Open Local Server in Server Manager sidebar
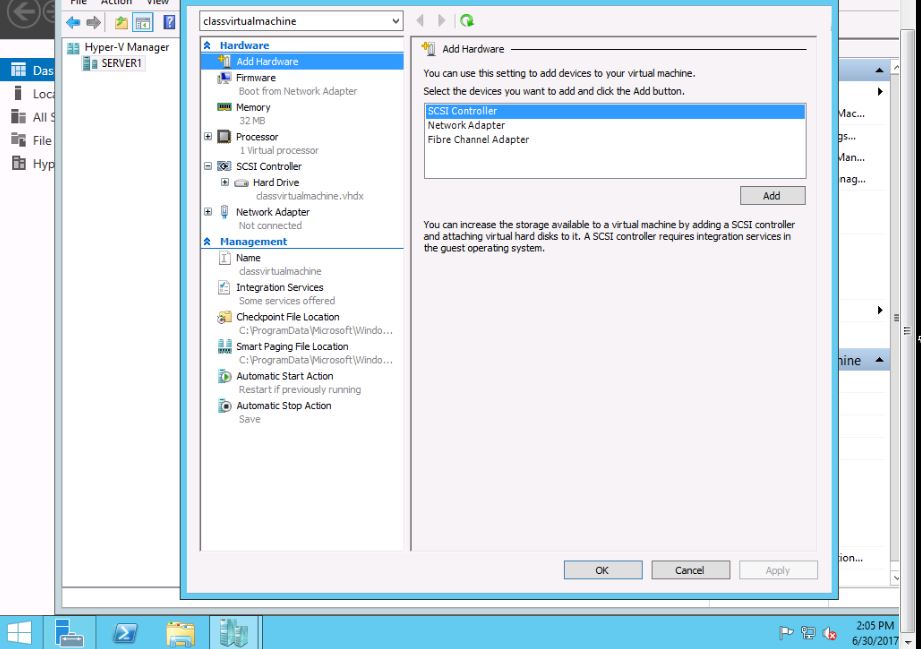 click(28, 93)
